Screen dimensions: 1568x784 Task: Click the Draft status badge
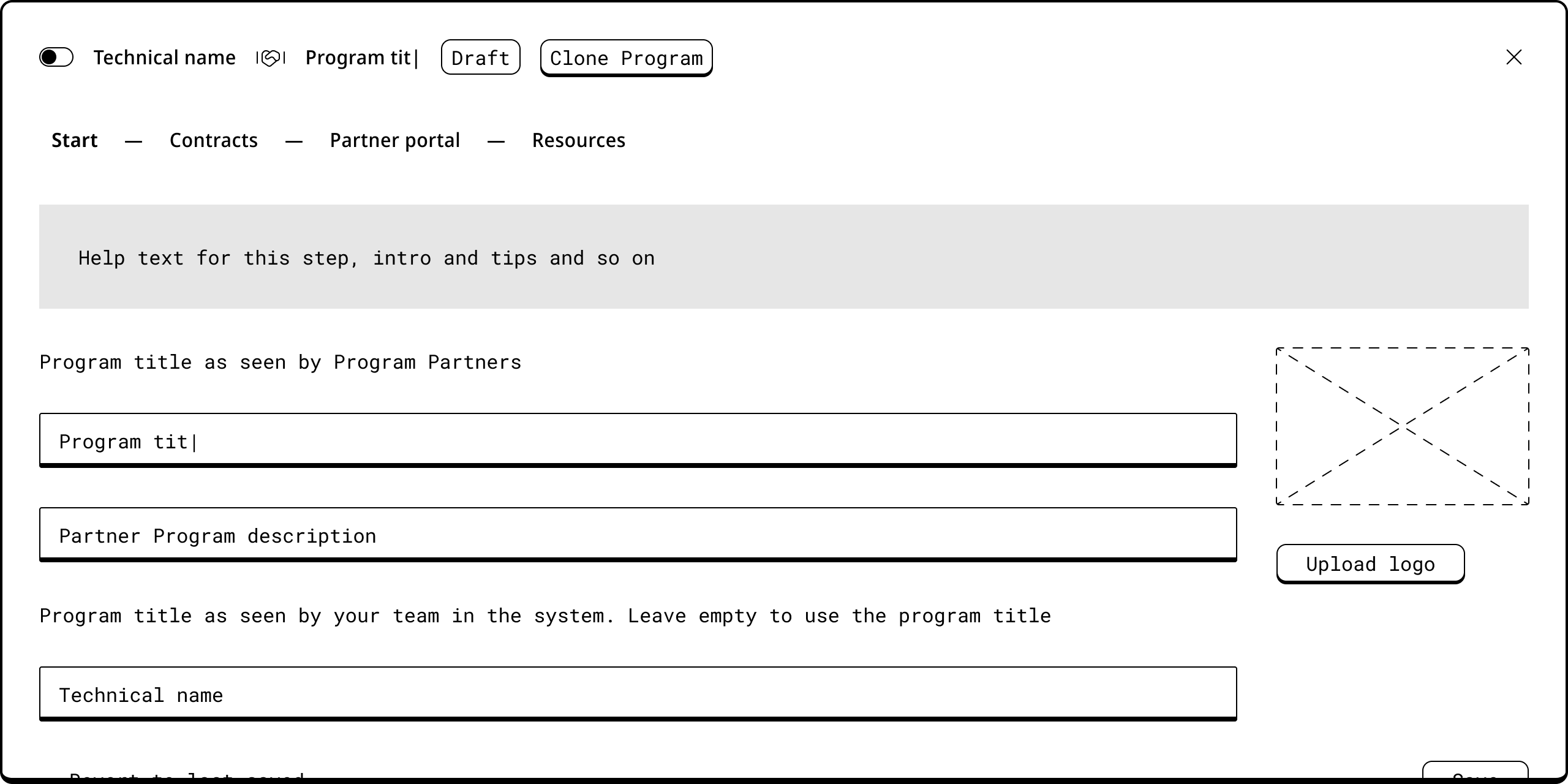click(480, 58)
